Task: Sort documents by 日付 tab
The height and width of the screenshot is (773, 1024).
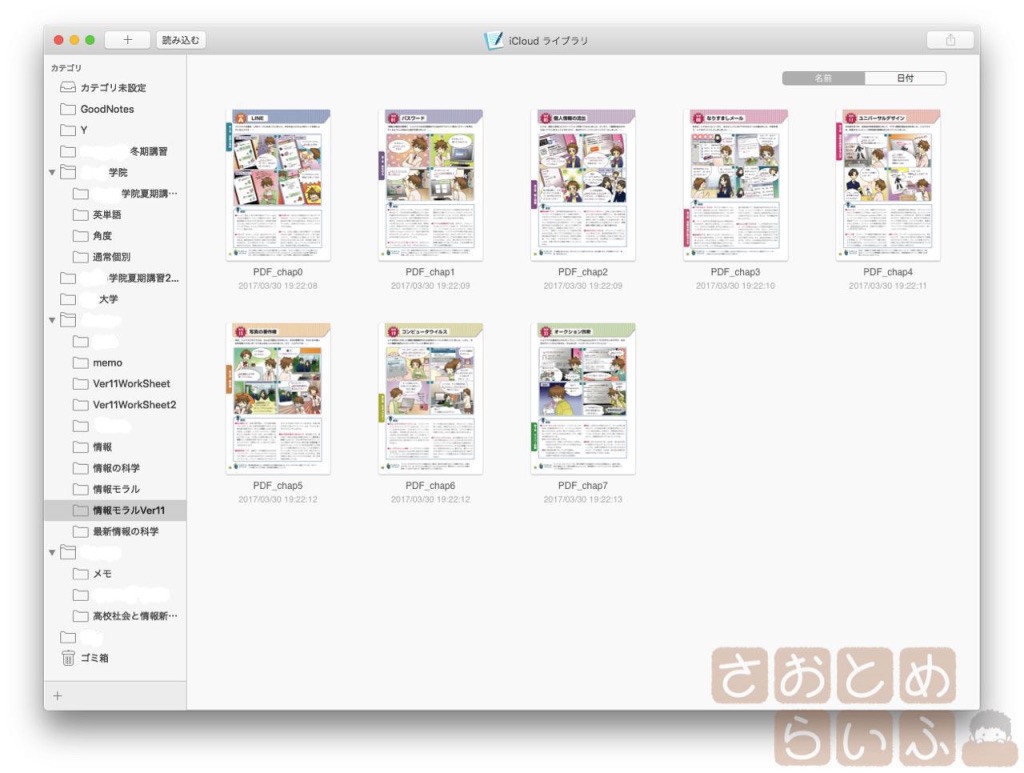Action: pos(905,78)
